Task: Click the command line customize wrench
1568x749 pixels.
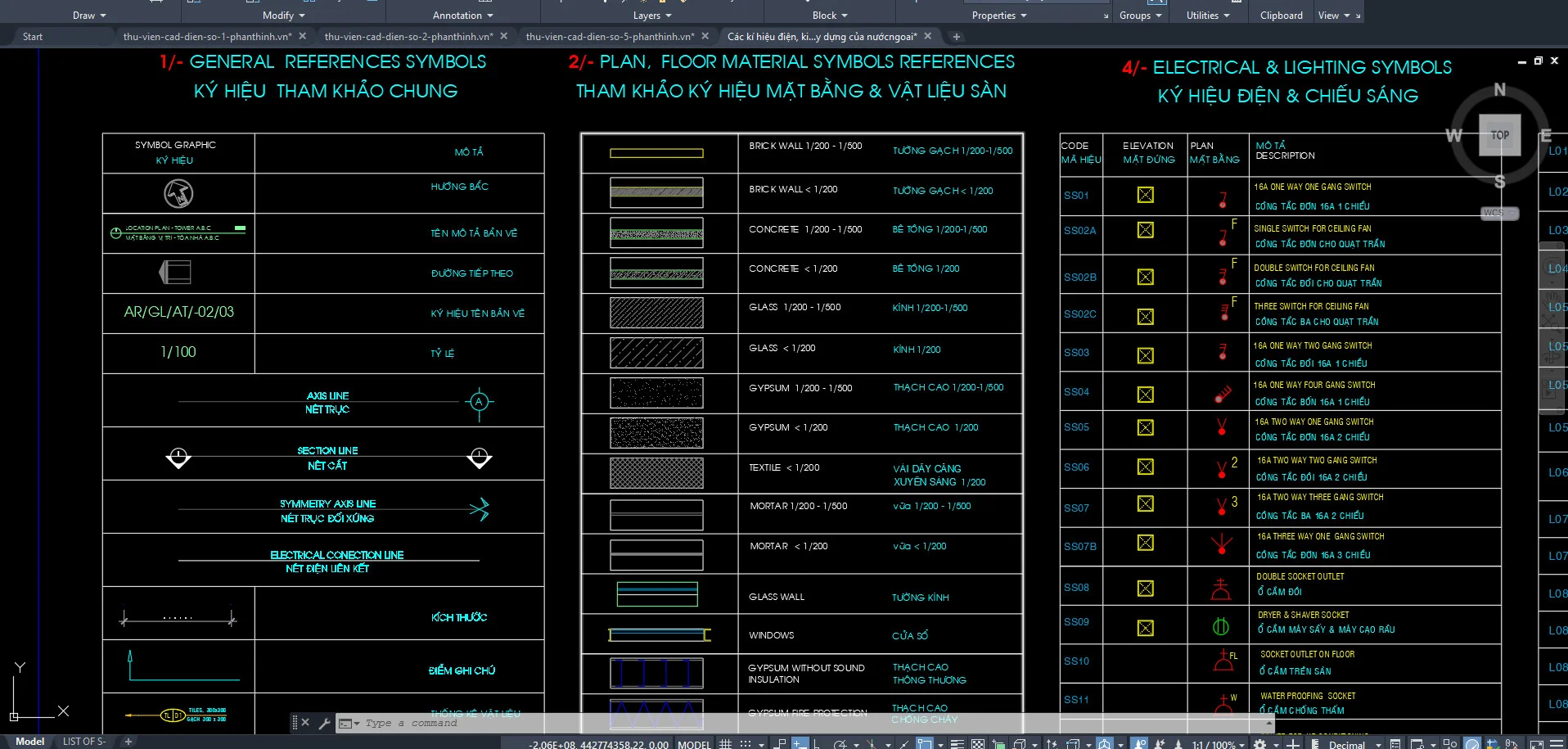Action: click(324, 723)
